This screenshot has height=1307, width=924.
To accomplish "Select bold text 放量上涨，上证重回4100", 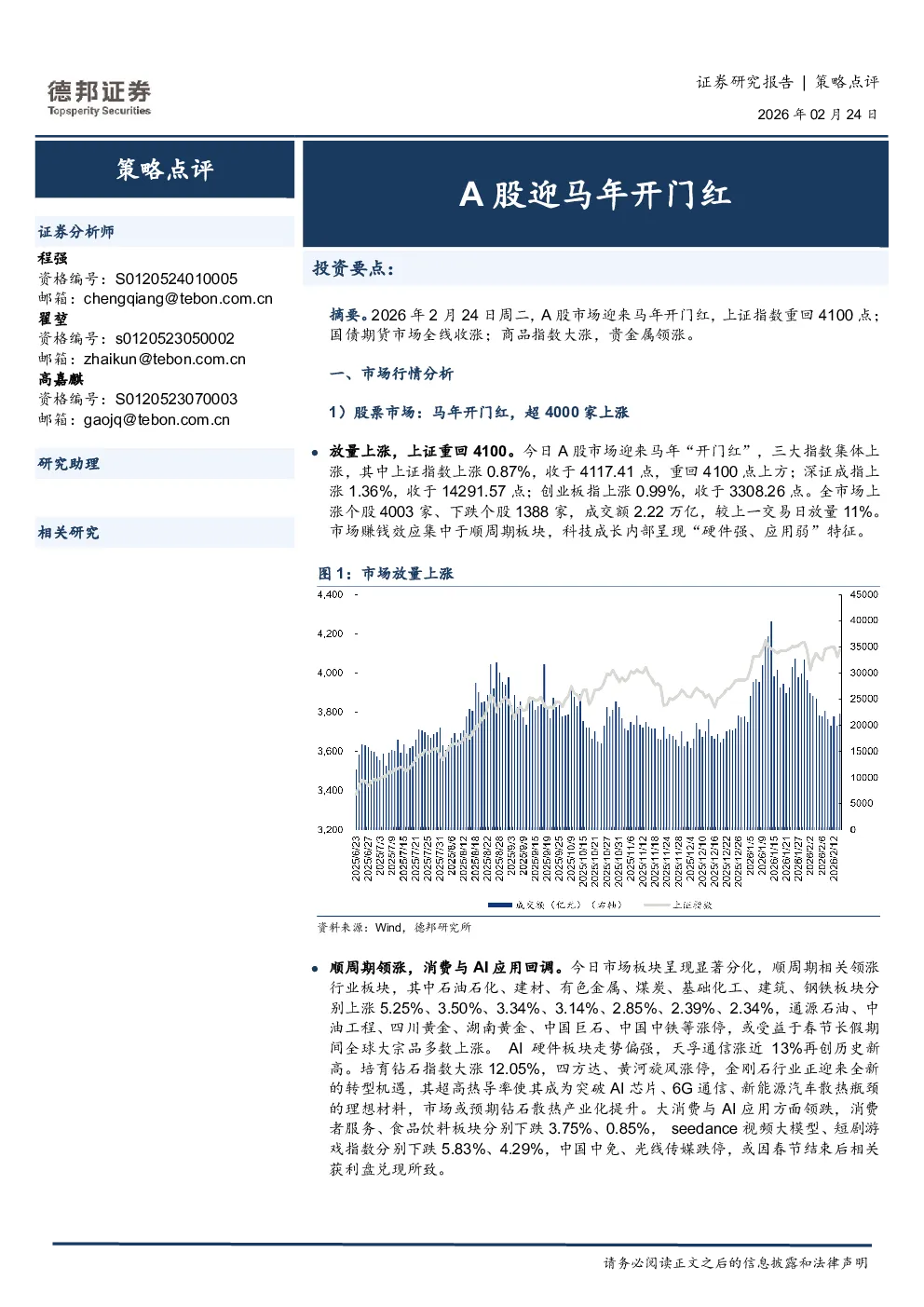I will (420, 451).
